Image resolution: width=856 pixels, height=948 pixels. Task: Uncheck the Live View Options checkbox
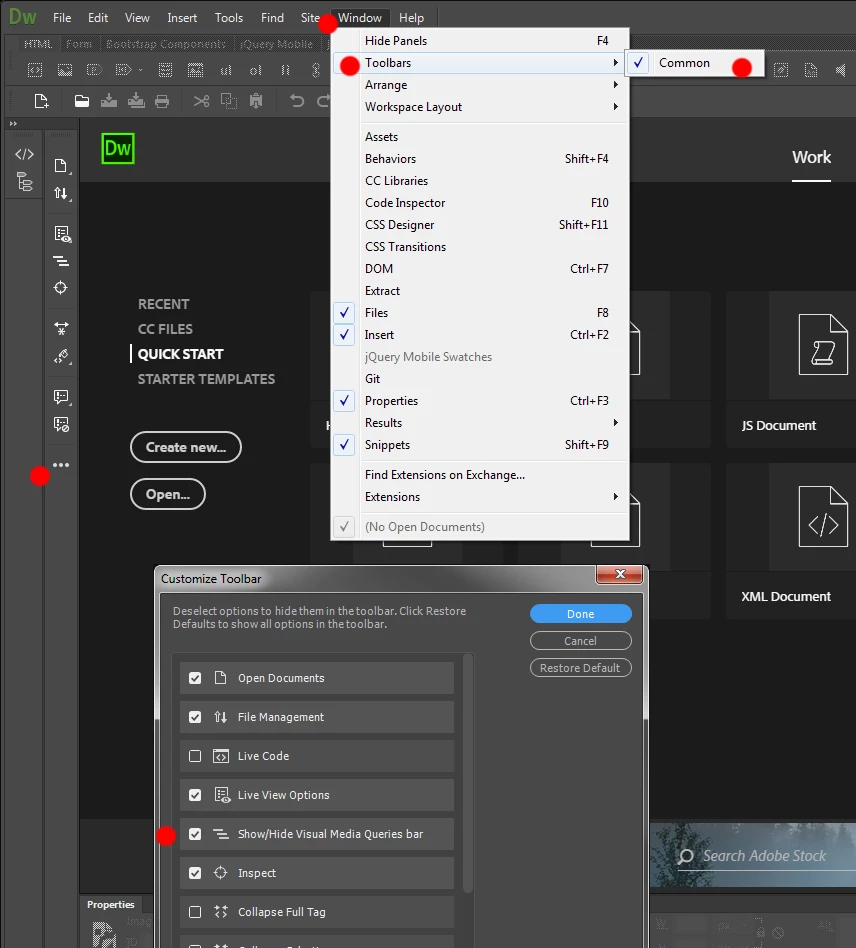(195, 795)
